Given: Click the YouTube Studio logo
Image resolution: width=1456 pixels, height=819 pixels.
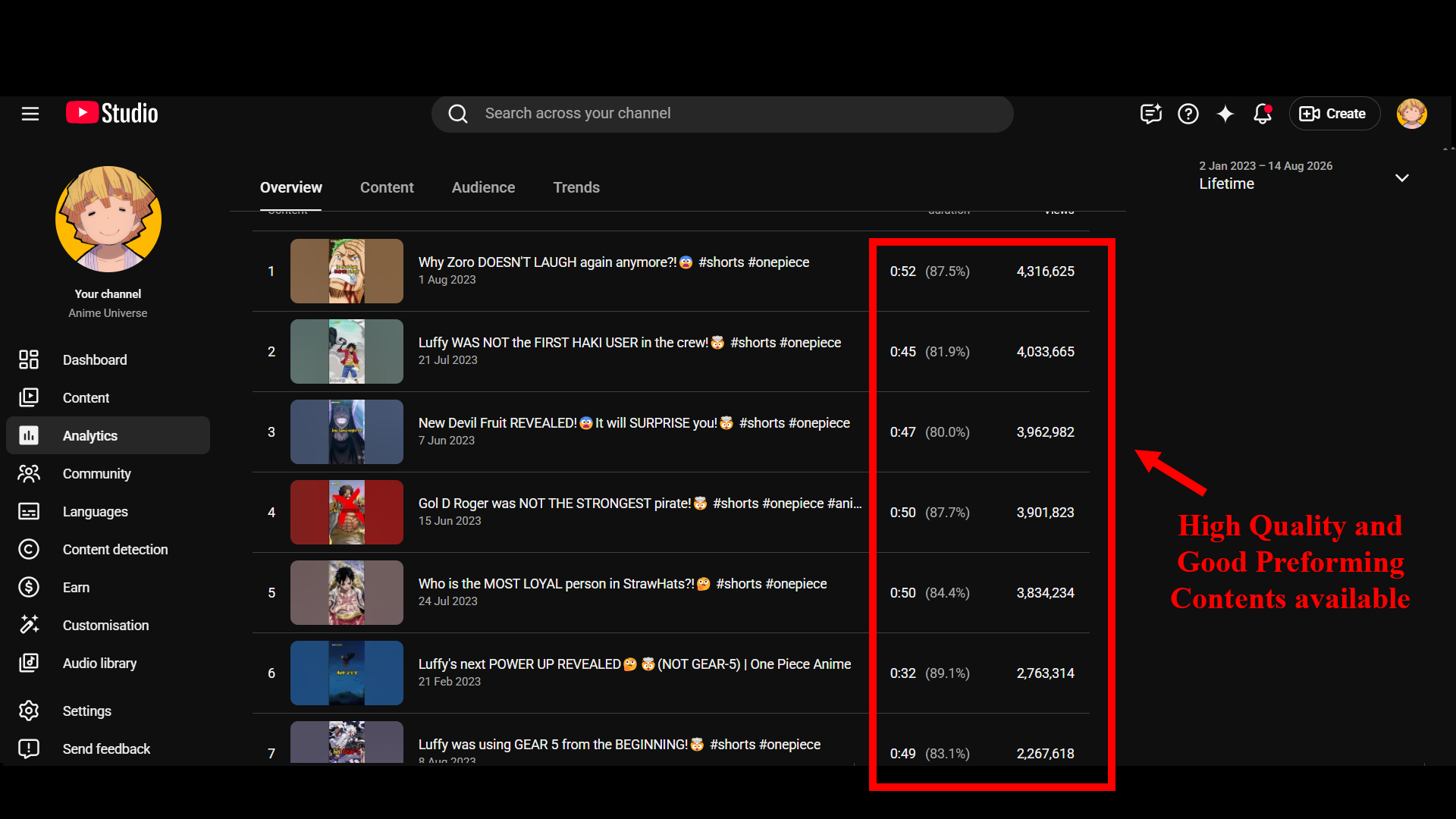Looking at the screenshot, I should pos(112,113).
